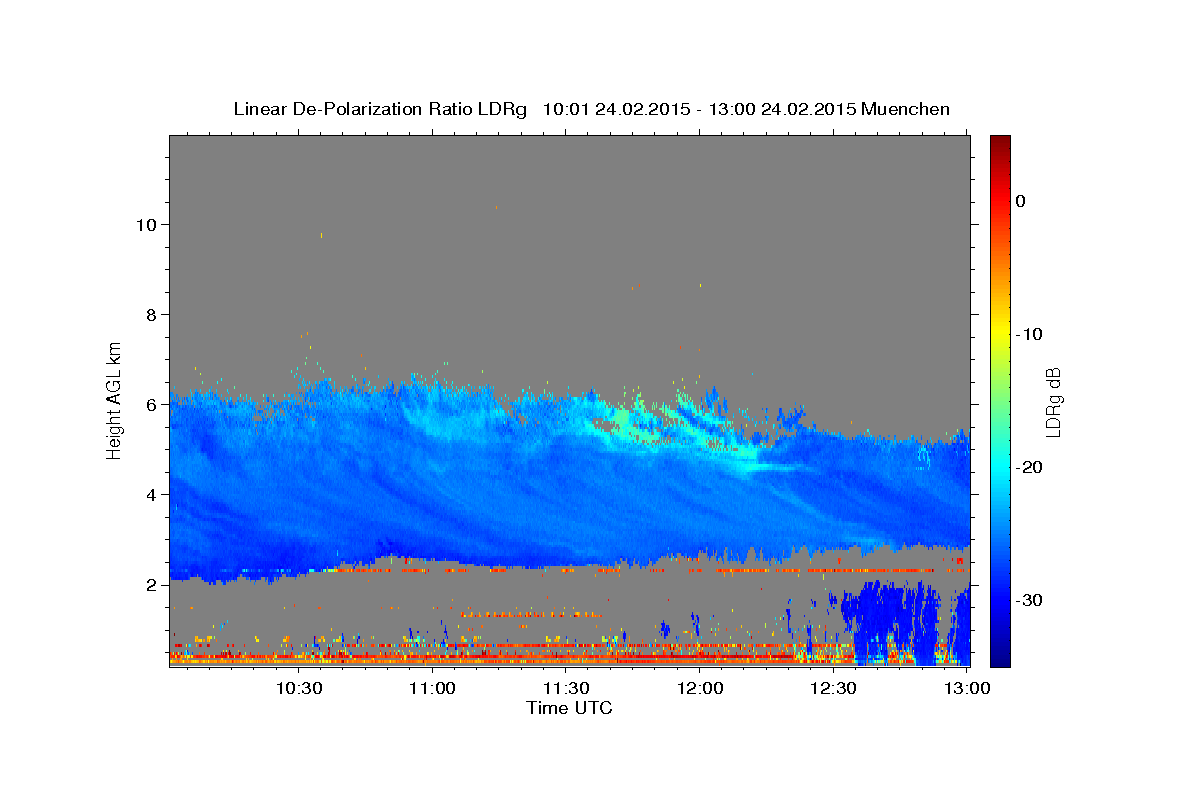Click the colorbar value label -10
This screenshot has height=800, width=1200.
coord(1030,334)
